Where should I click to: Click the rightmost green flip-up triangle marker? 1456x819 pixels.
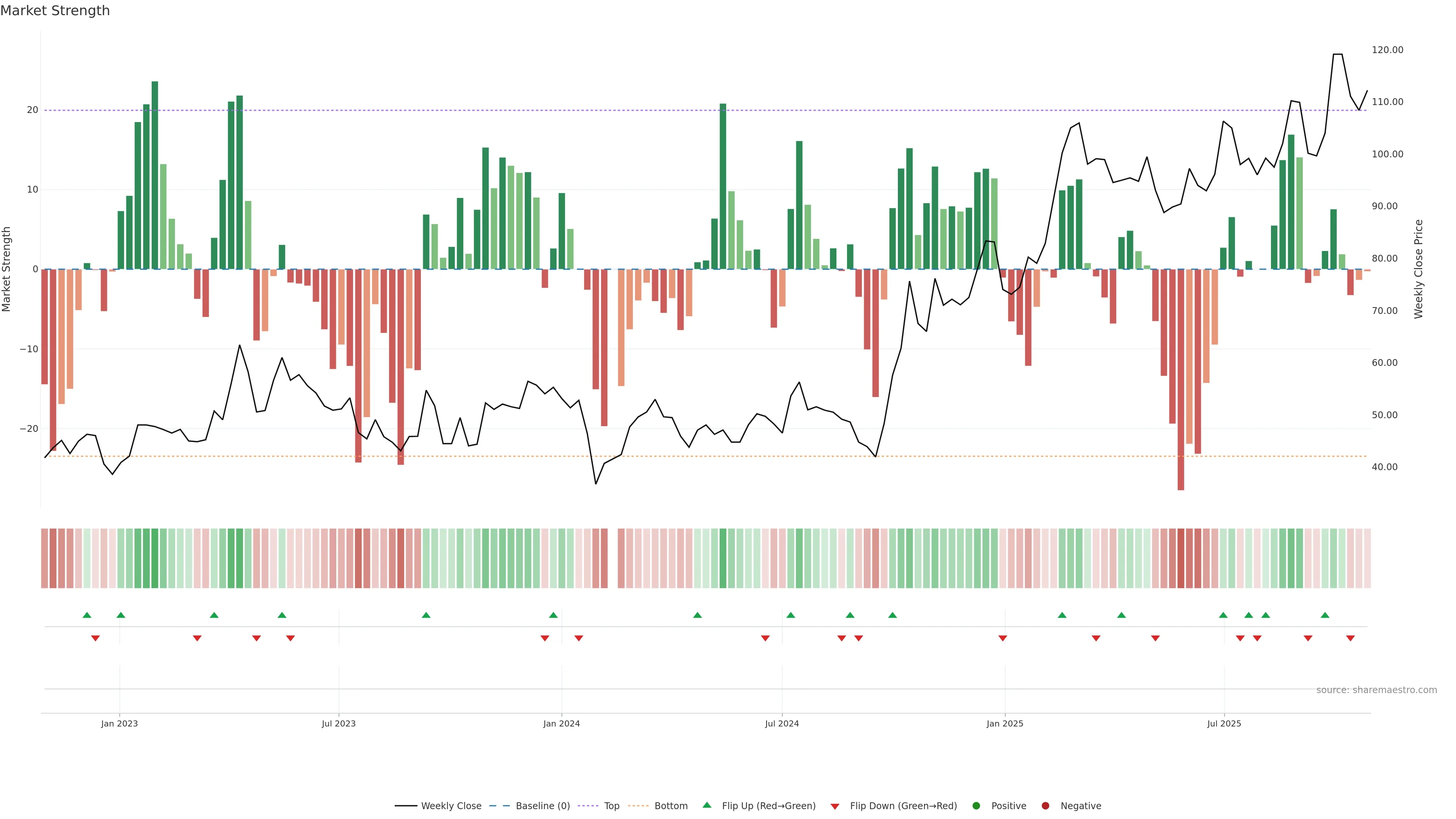[1325, 615]
